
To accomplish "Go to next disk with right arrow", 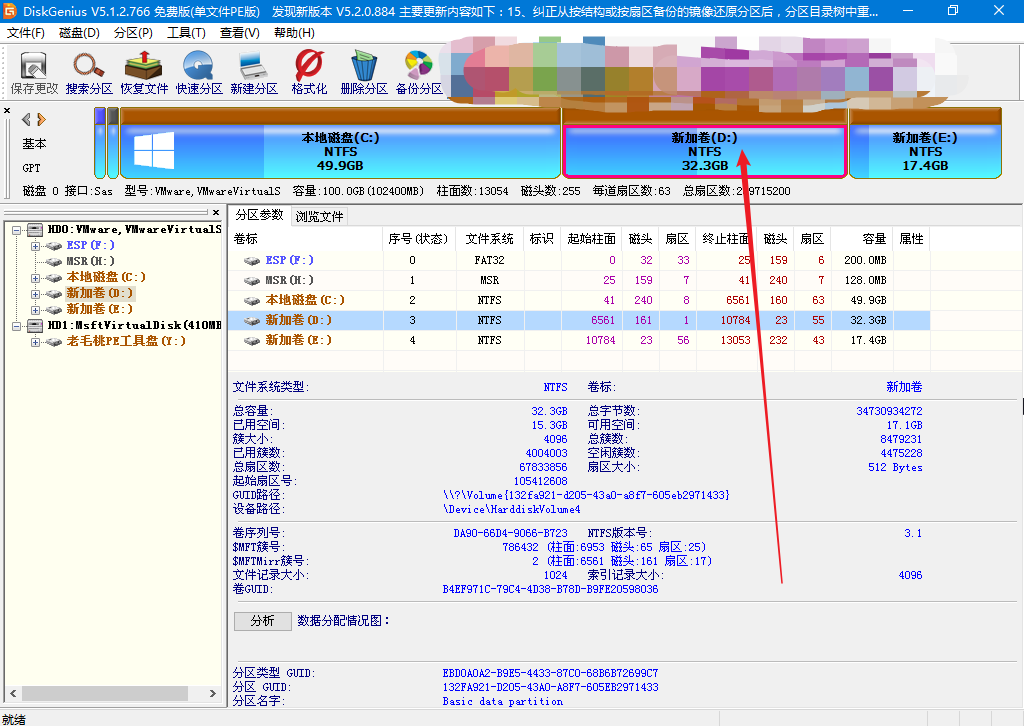I will pos(41,119).
